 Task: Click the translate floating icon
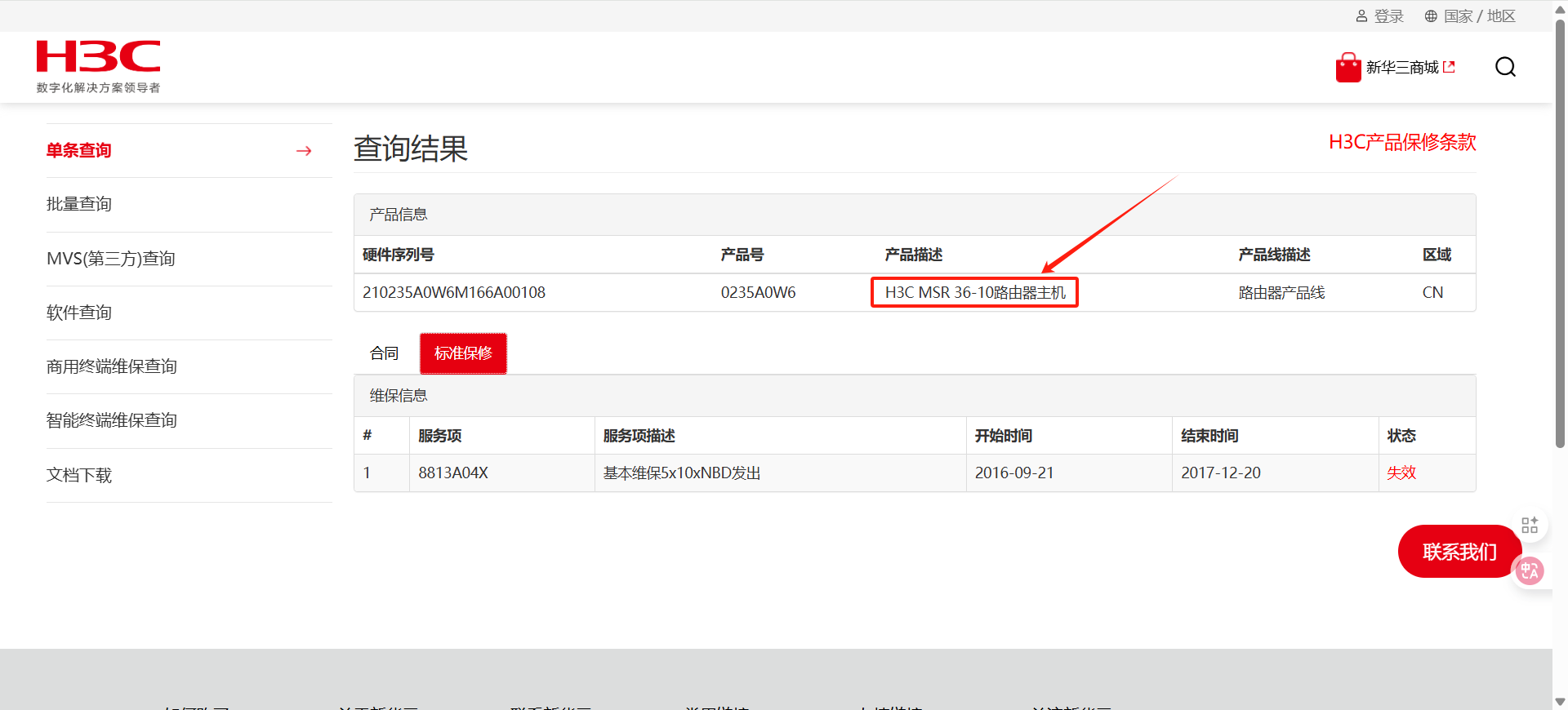[1529, 570]
